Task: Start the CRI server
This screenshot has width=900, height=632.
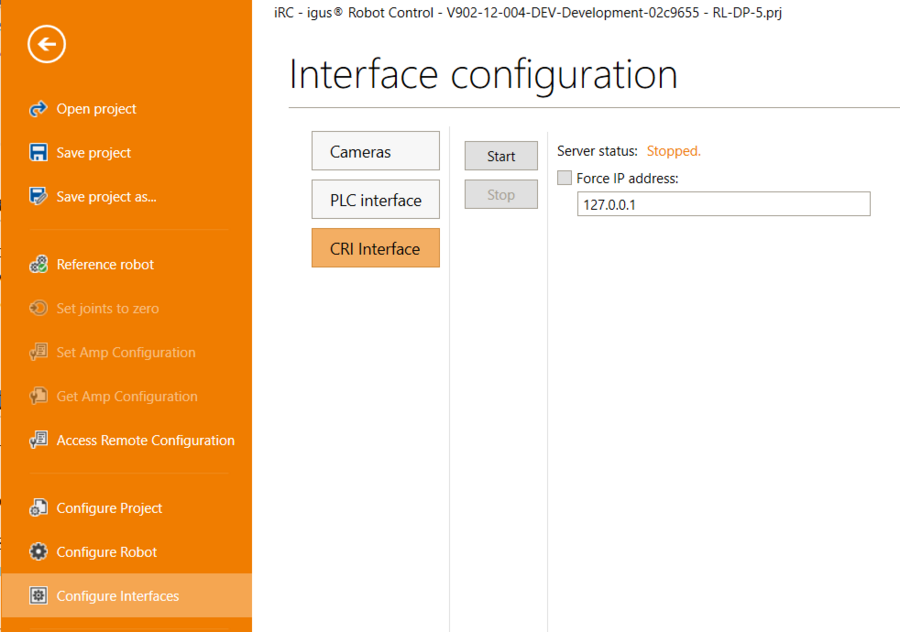Action: pyautogui.click(x=501, y=156)
